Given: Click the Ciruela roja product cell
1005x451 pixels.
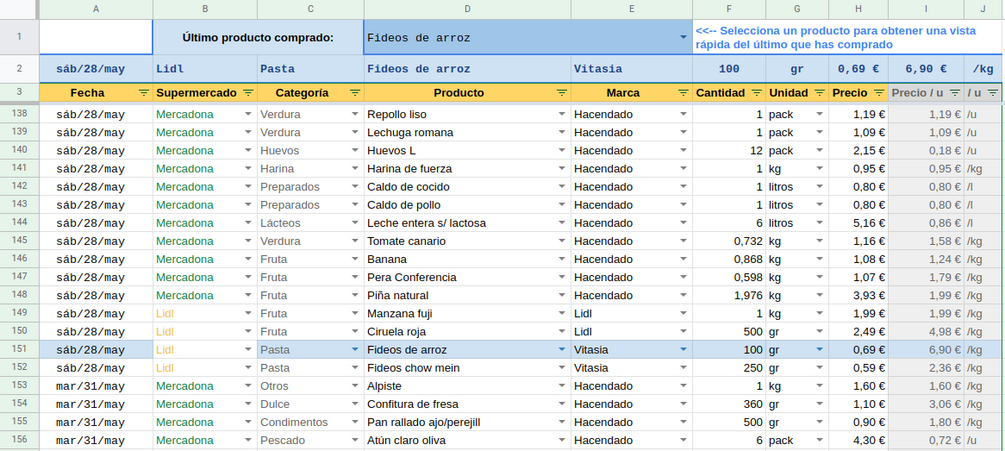Looking at the screenshot, I should 467,332.
